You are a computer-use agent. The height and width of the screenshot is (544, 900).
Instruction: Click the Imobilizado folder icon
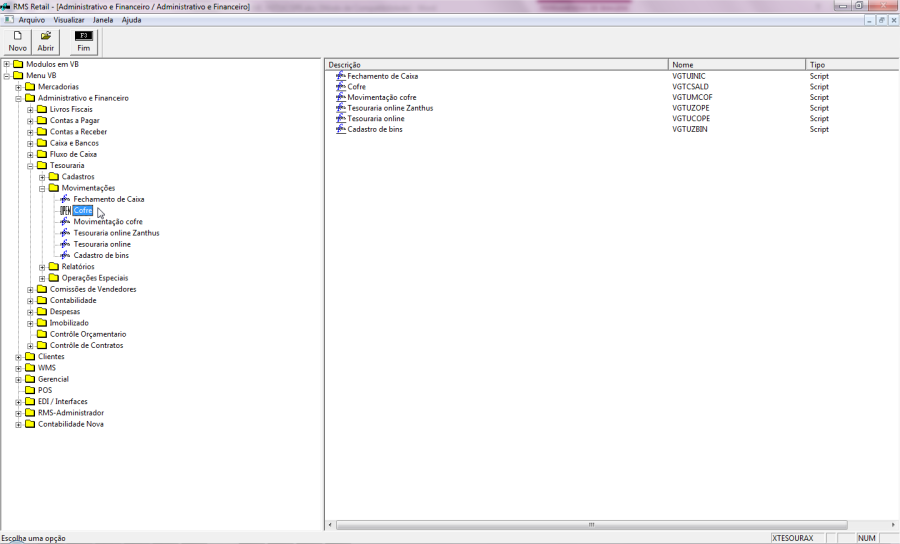coord(42,322)
